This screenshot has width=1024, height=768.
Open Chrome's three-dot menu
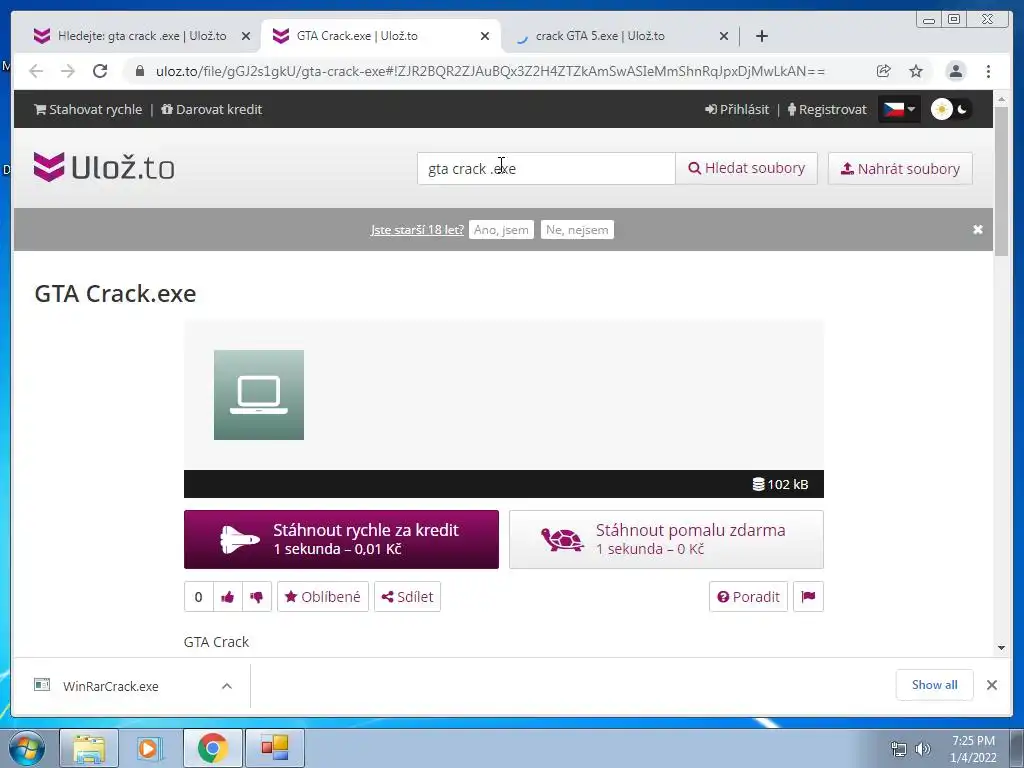point(988,71)
